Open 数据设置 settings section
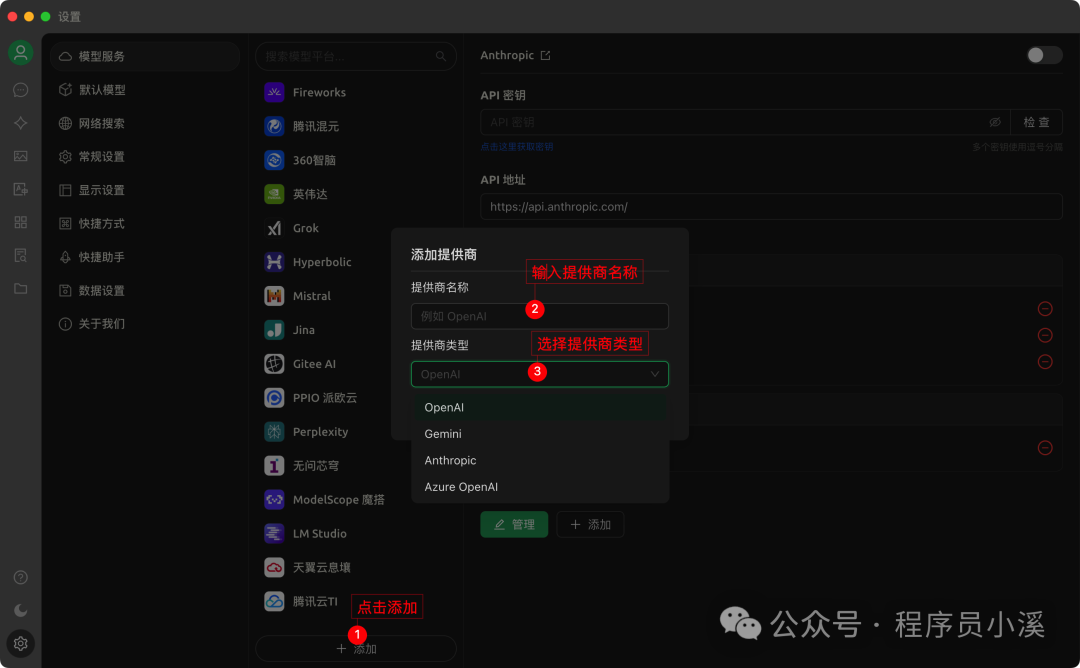 (145, 290)
